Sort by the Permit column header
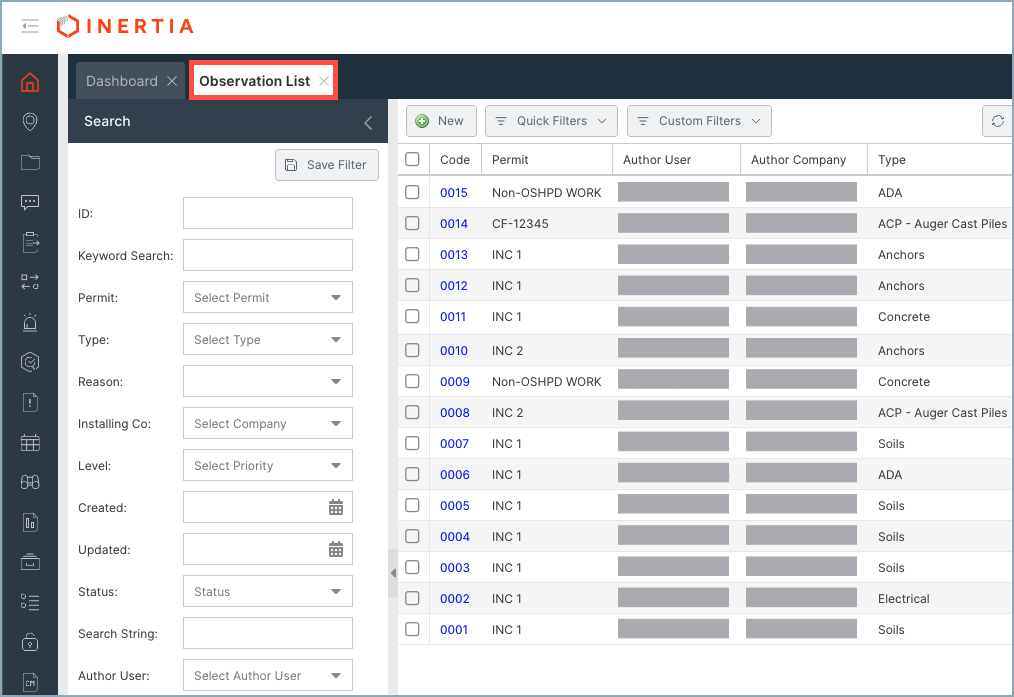 tap(546, 160)
